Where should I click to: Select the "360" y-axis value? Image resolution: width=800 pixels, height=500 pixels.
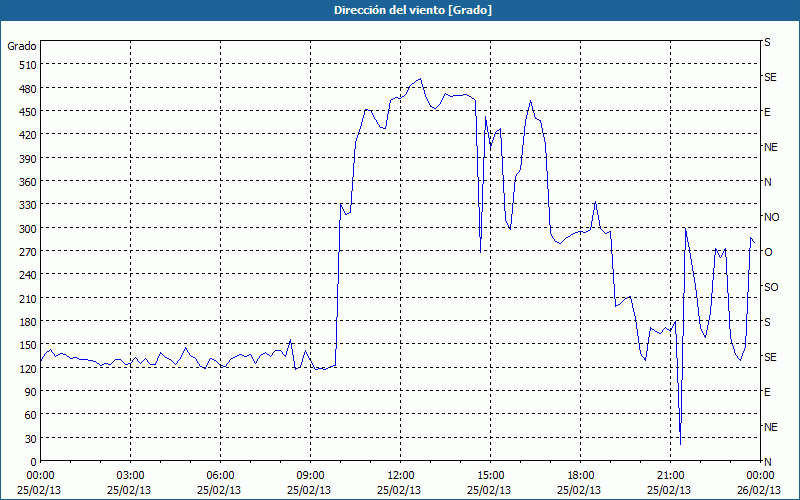(x=28, y=182)
